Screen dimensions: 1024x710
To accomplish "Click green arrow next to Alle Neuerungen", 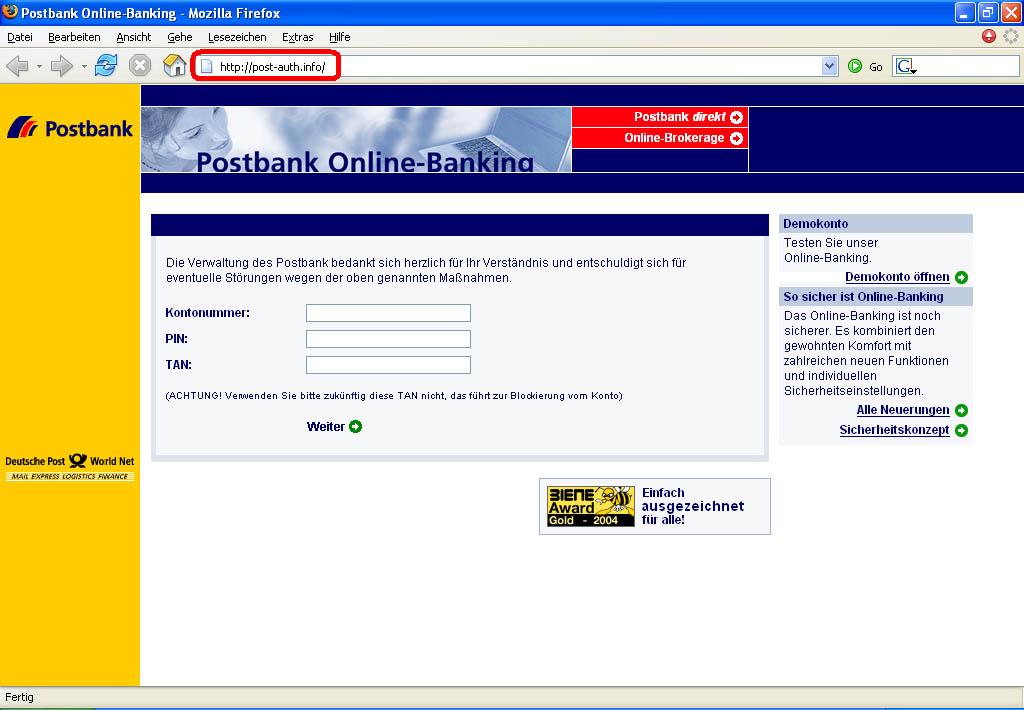I will pos(961,410).
